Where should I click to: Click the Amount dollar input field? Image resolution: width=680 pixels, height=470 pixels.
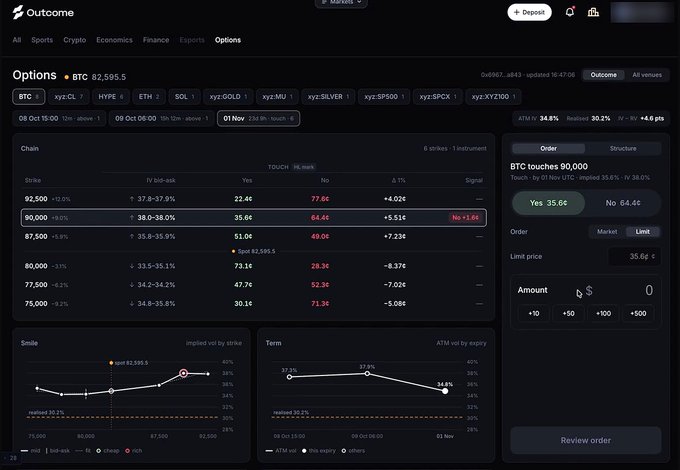618,290
